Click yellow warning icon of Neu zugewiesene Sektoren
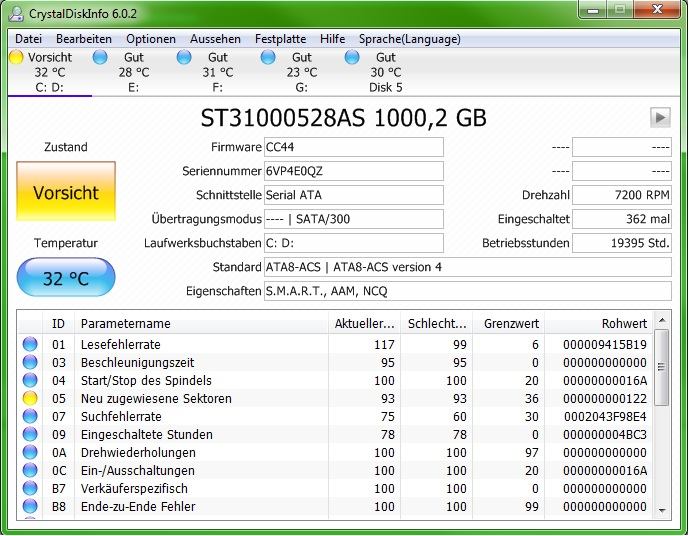This screenshot has width=689, height=536. pyautogui.click(x=30, y=398)
